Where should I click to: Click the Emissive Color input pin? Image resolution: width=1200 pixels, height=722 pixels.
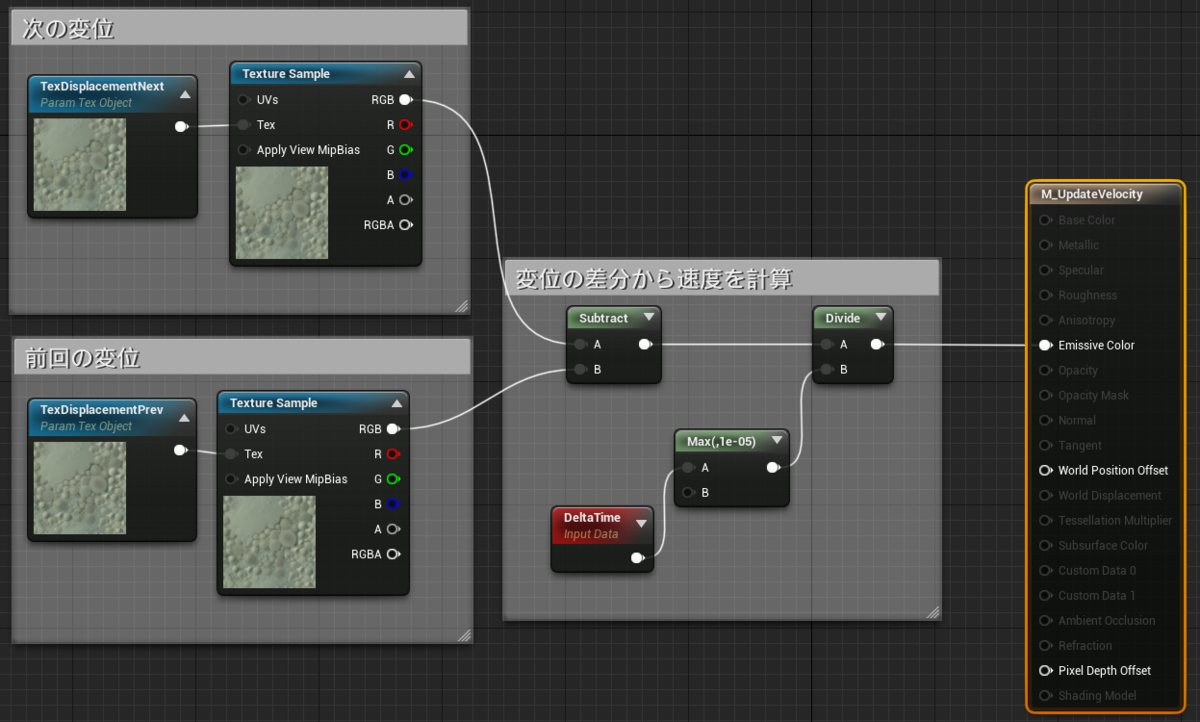pos(1046,345)
